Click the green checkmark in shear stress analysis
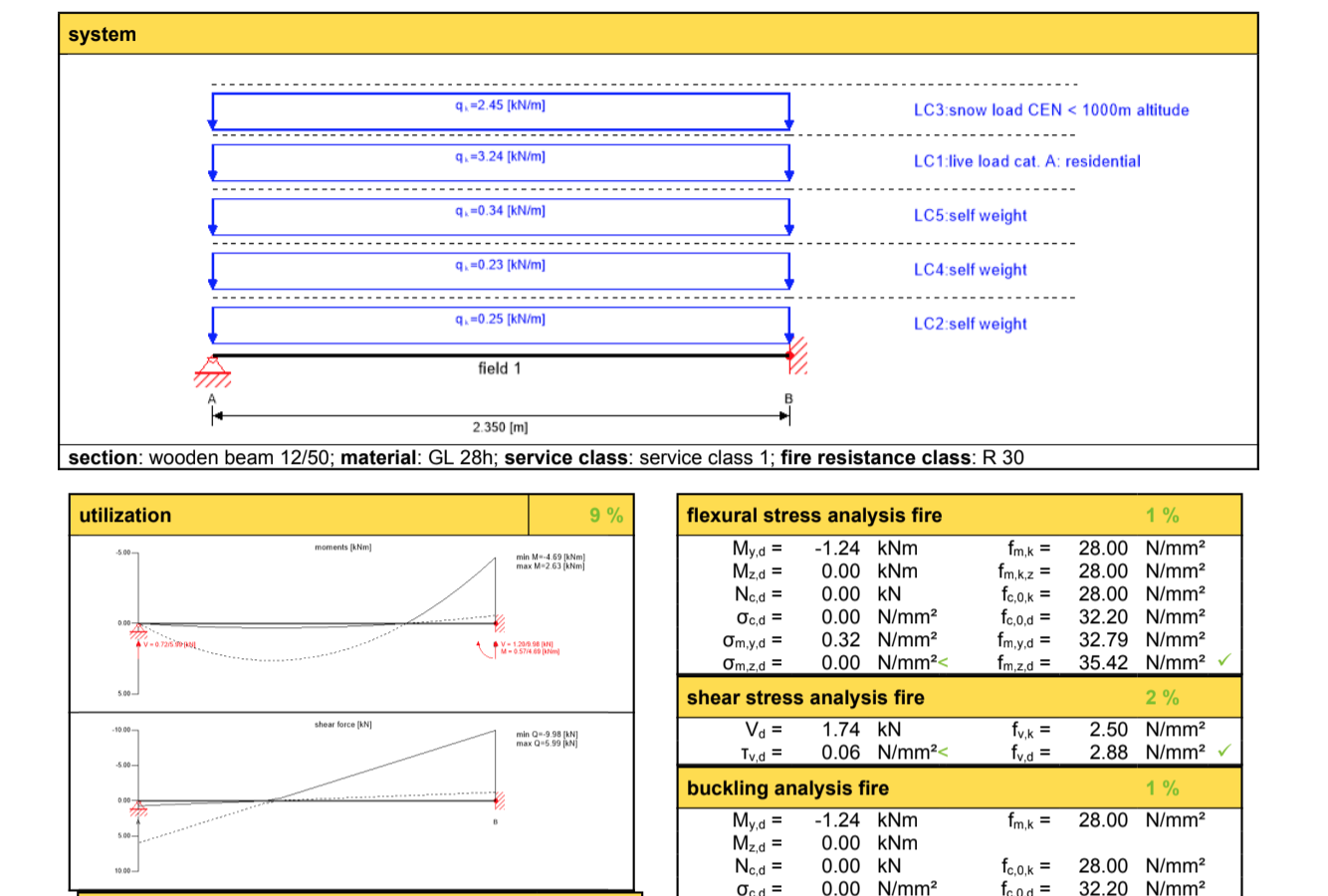The width and height of the screenshot is (1328, 896). point(1224,751)
